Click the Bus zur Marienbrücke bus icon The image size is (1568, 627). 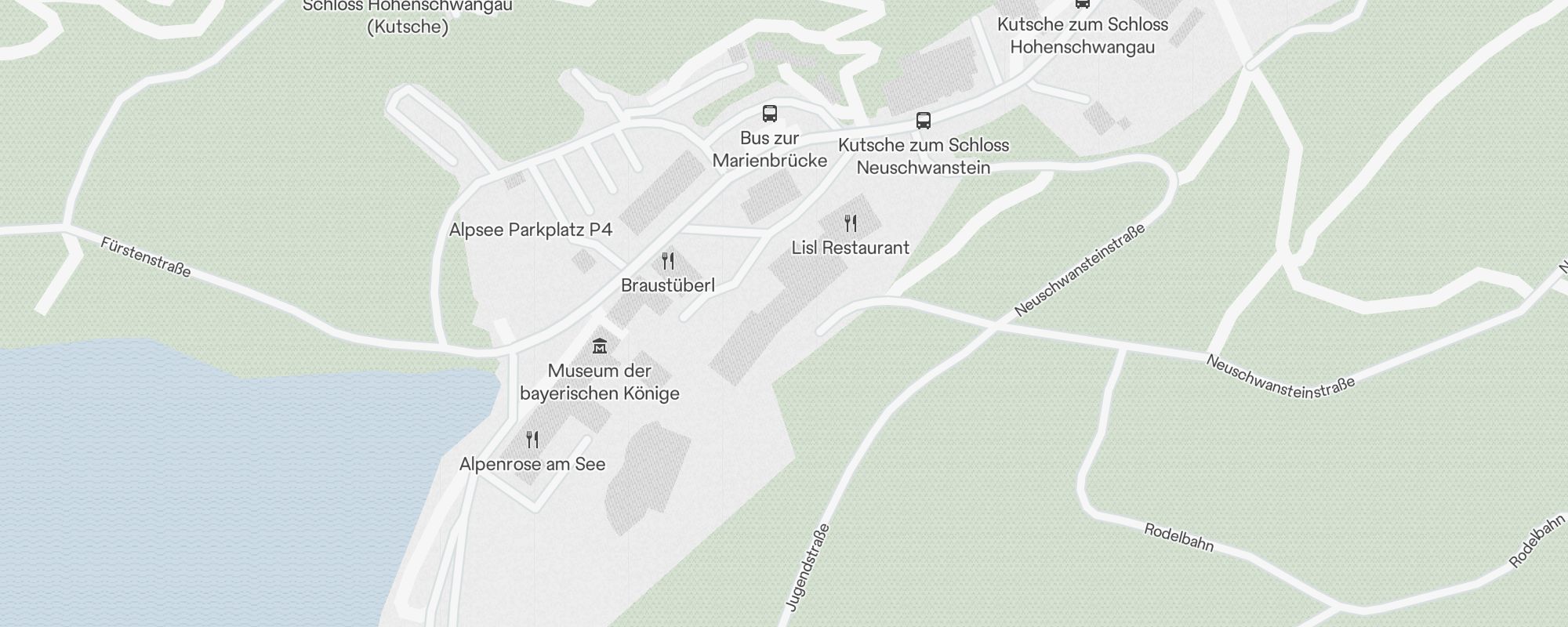(770, 114)
